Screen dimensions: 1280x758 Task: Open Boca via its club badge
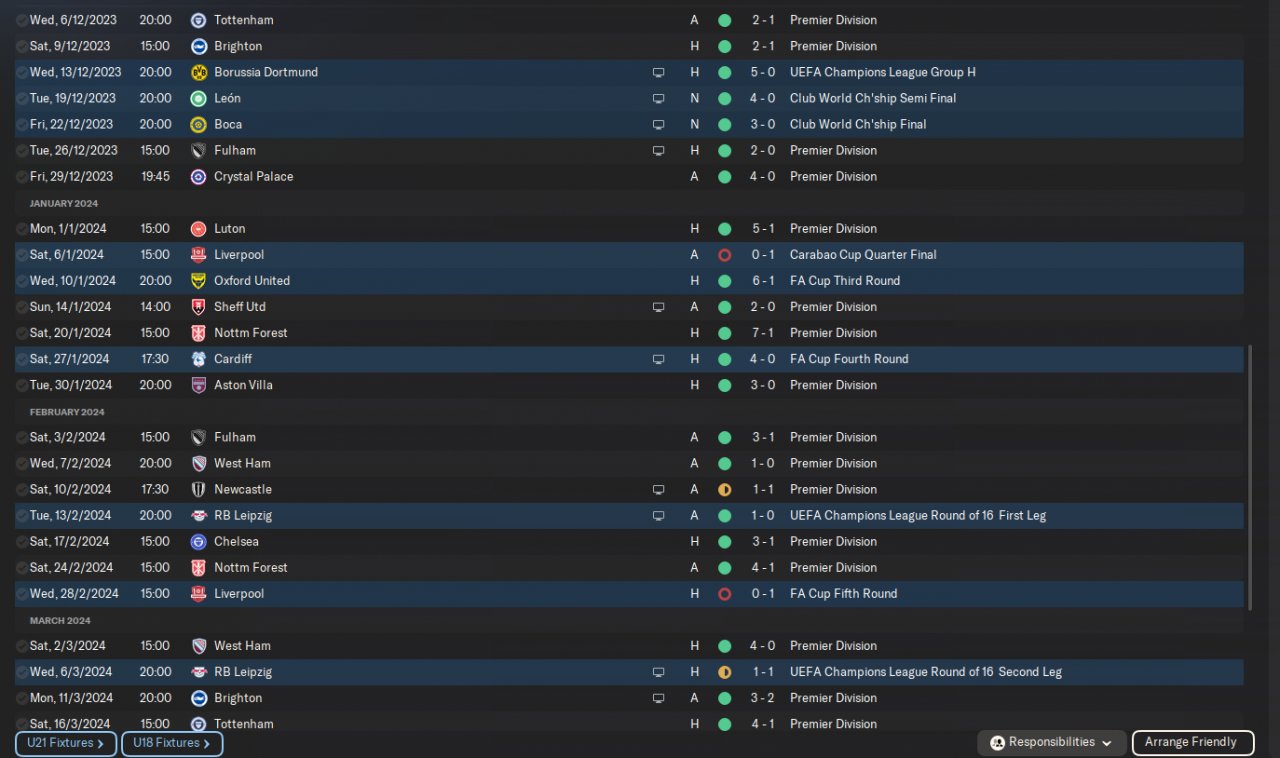pos(198,124)
